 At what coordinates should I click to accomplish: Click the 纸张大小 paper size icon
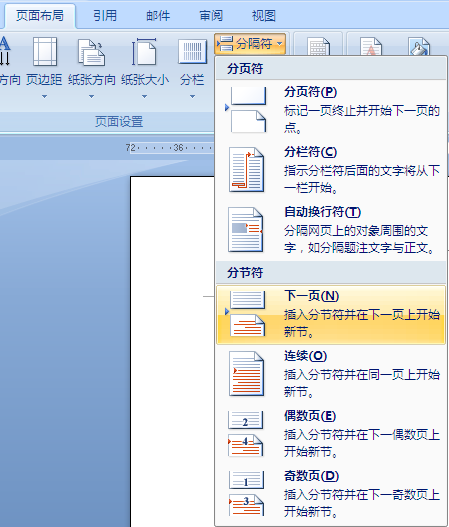[145, 51]
